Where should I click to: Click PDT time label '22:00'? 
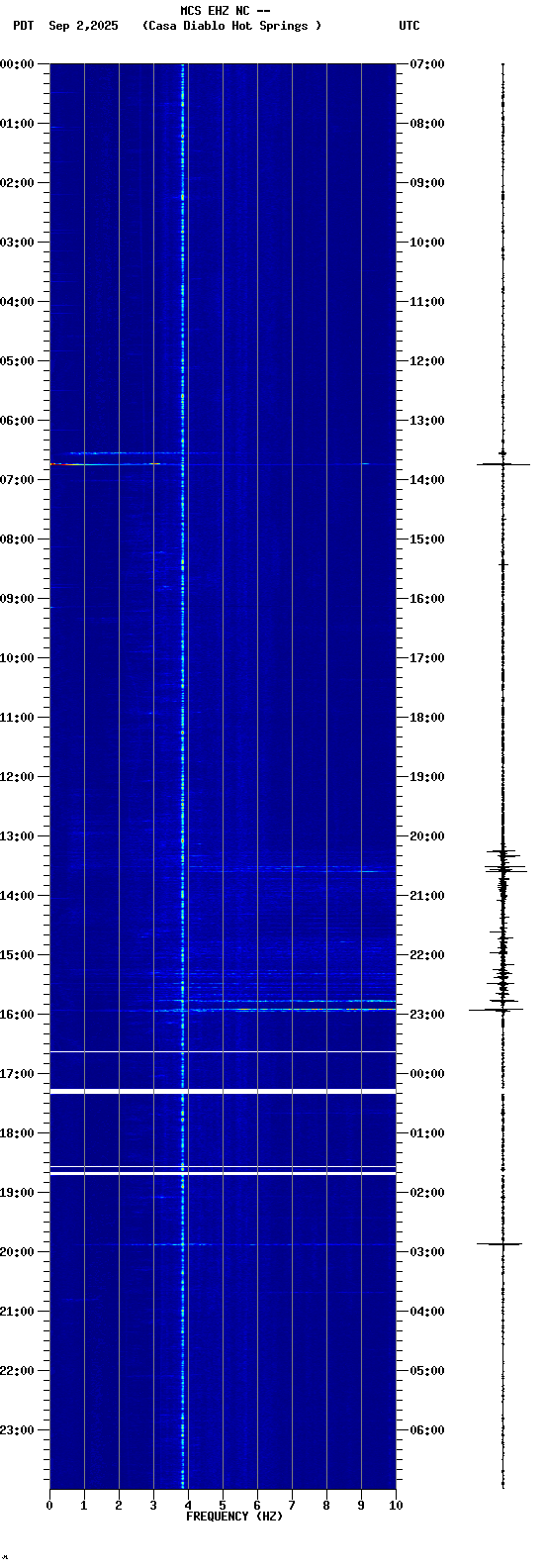pyautogui.click(x=18, y=1371)
